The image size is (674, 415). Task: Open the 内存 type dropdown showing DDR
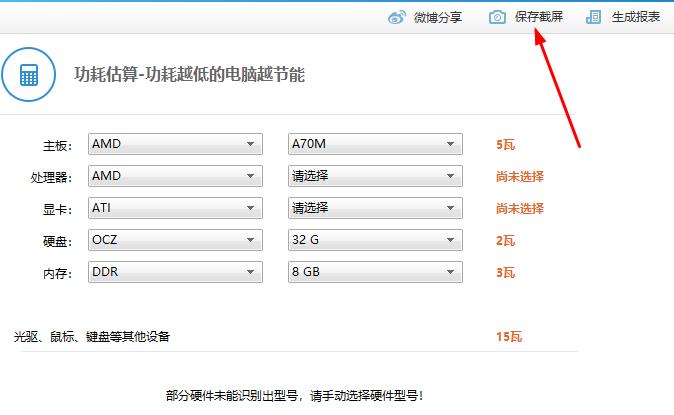(175, 272)
